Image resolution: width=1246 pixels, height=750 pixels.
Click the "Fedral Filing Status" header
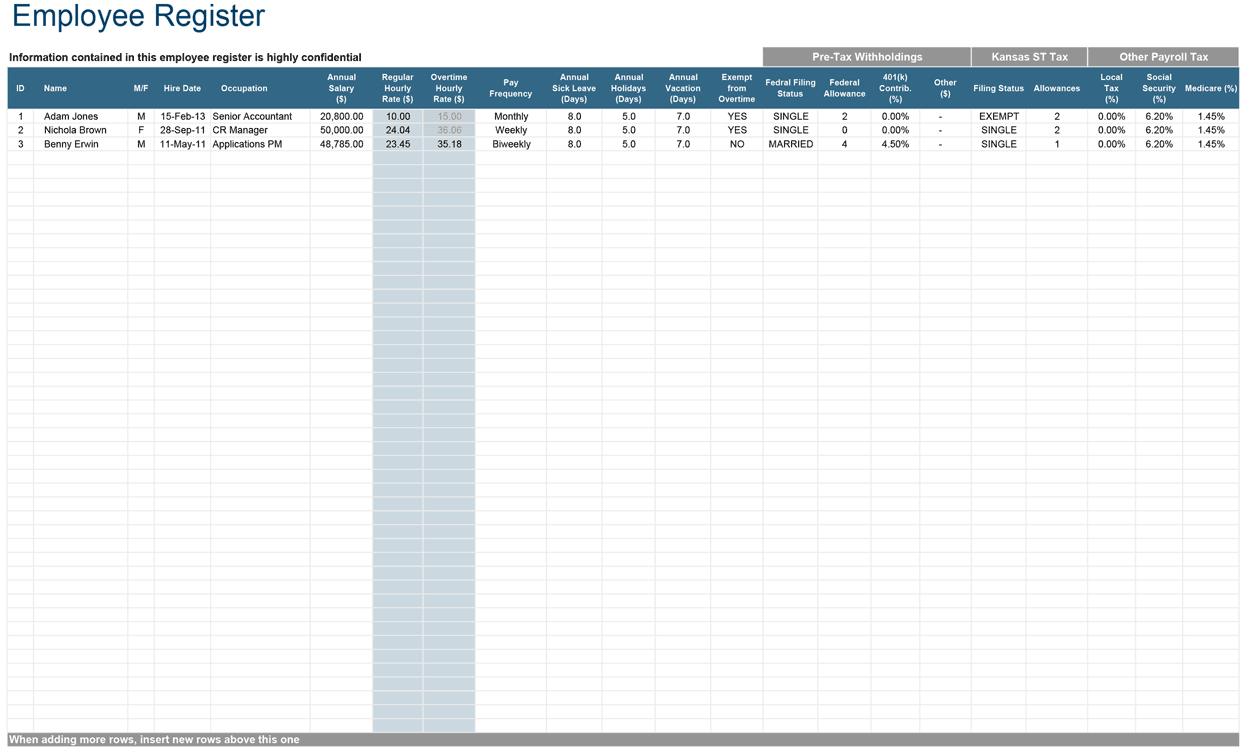point(790,88)
